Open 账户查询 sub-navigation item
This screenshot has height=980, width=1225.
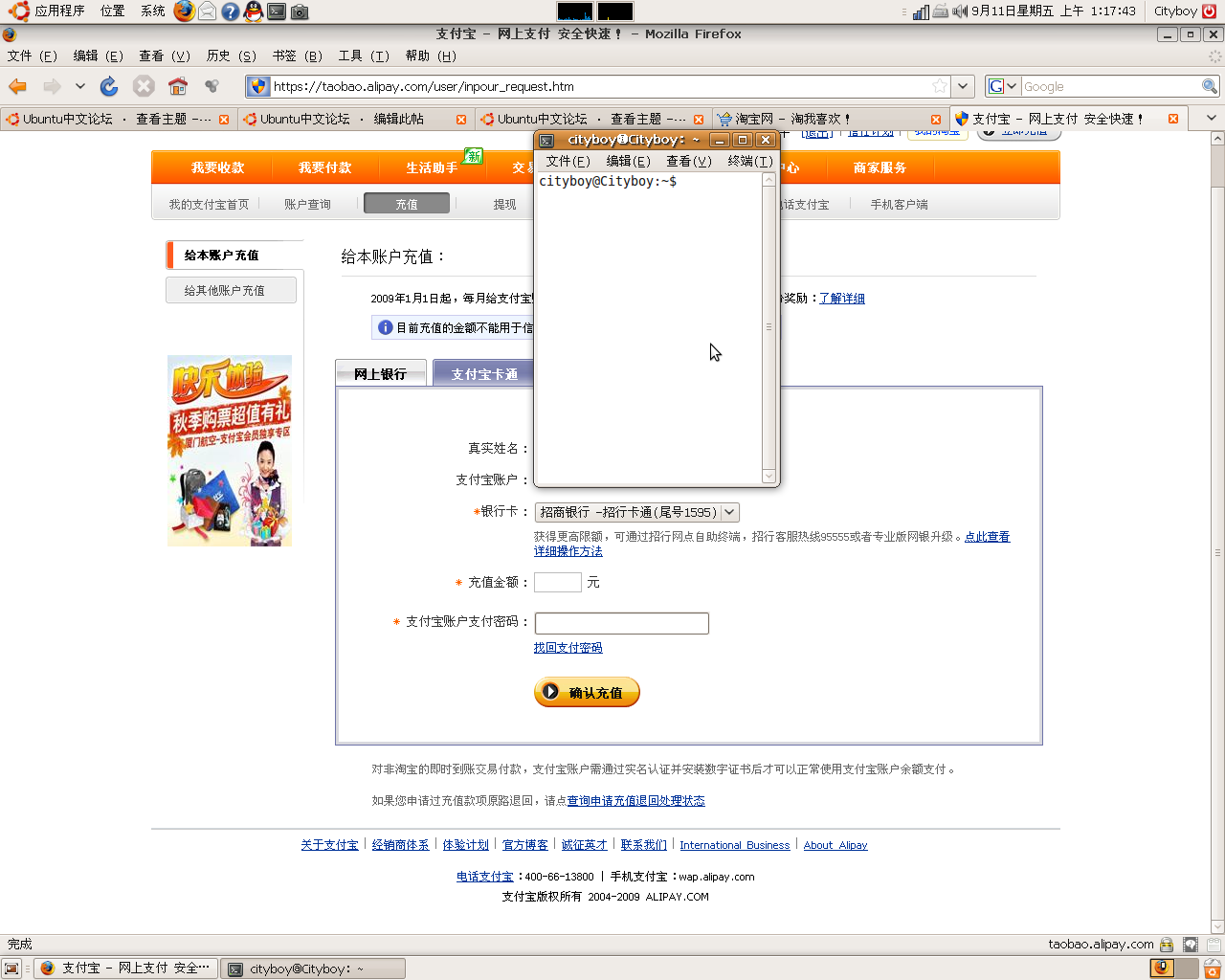[307, 204]
